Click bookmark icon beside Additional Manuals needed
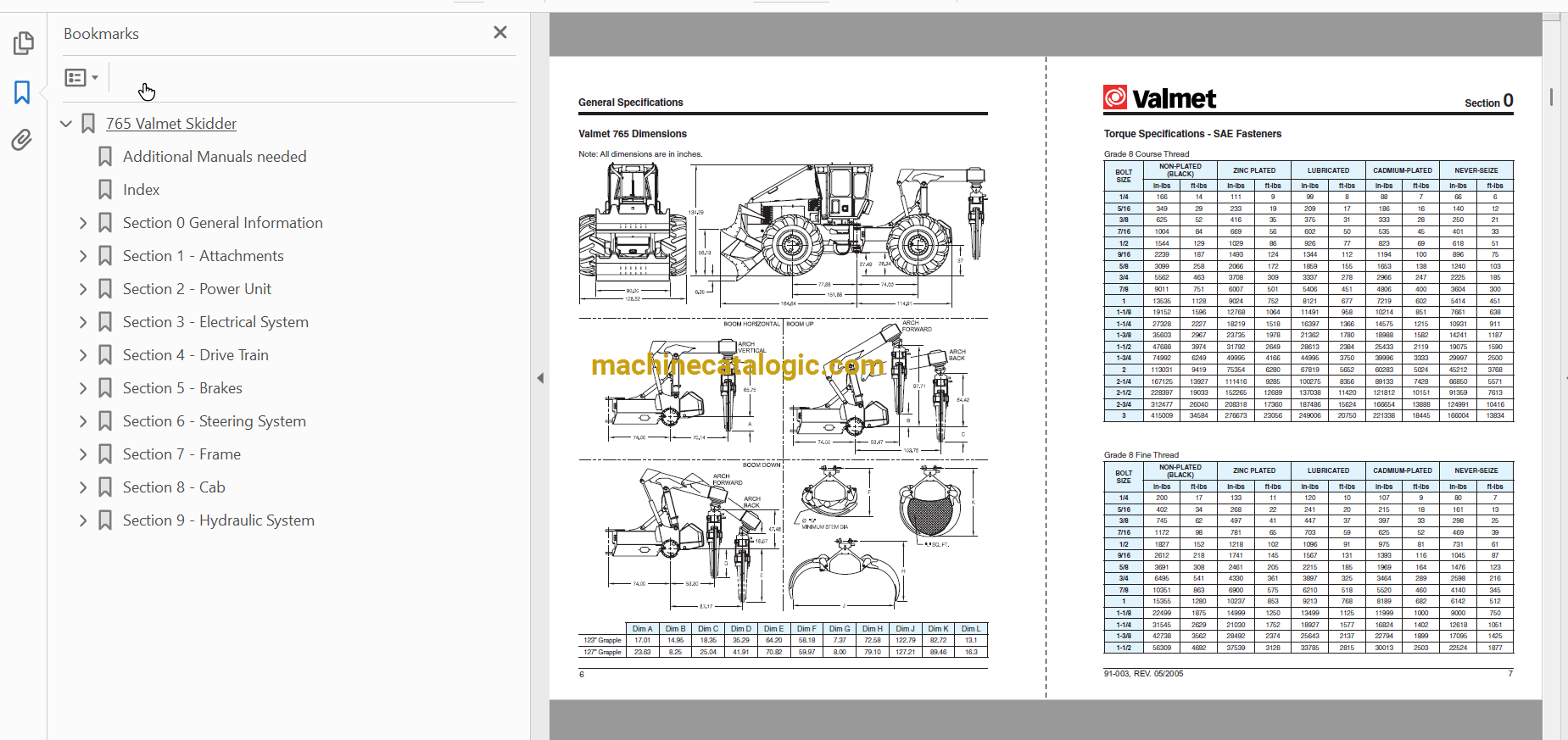Screen dimensions: 1568x740 coord(105,157)
